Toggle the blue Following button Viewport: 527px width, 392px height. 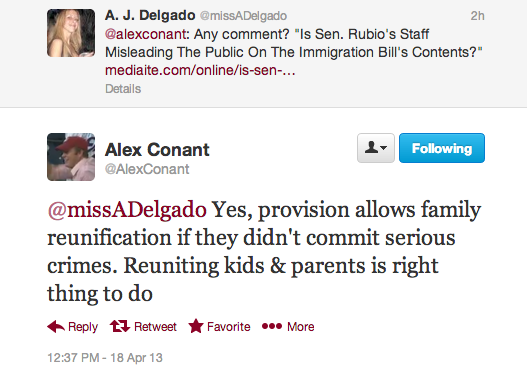pos(442,148)
